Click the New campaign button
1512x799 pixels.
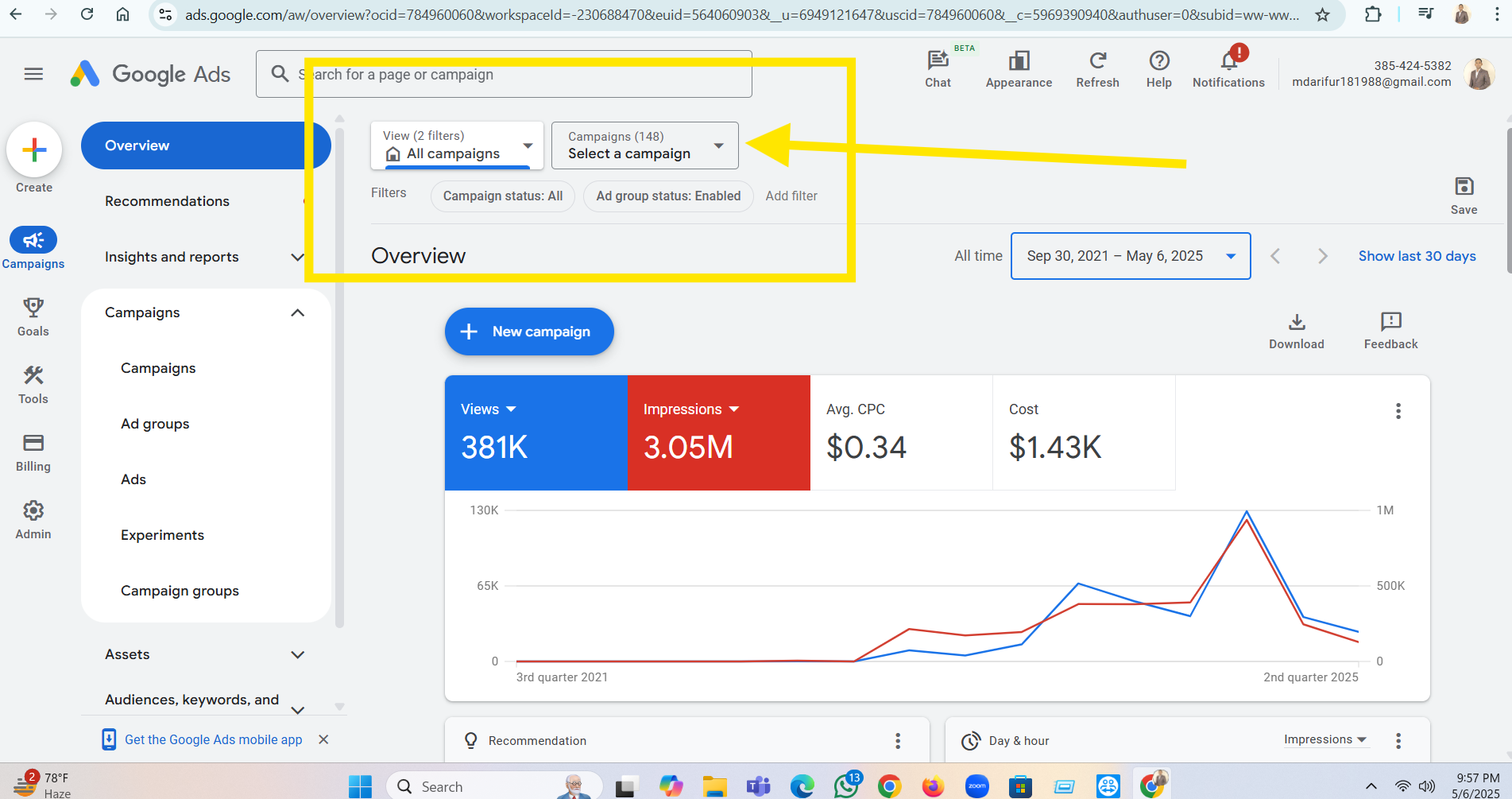point(529,332)
